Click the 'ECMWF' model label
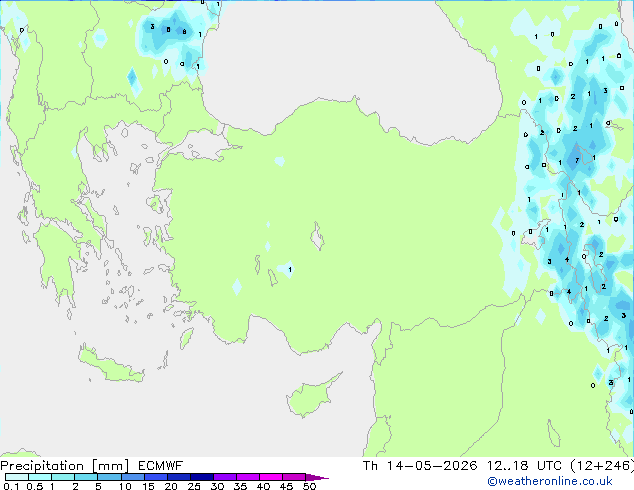The image size is (634, 490). (161, 466)
